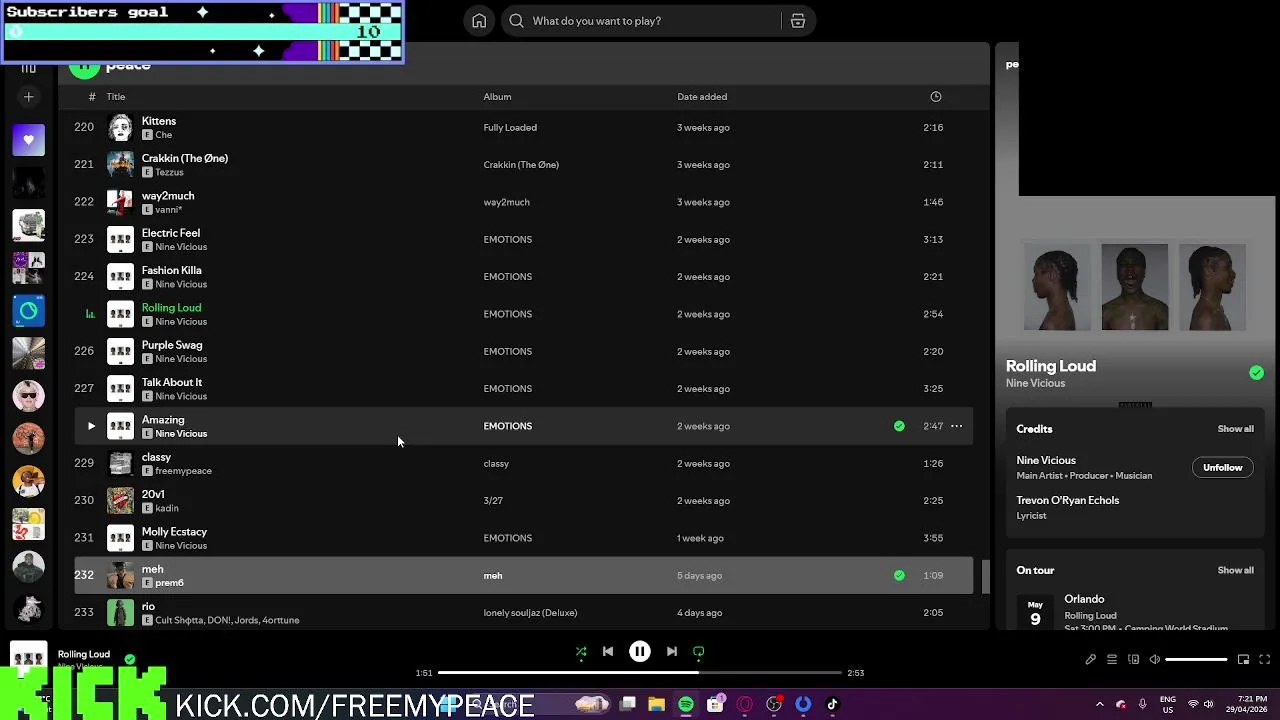1280x720 pixels.
Task: Open TikTok from the taskbar
Action: [x=832, y=705]
